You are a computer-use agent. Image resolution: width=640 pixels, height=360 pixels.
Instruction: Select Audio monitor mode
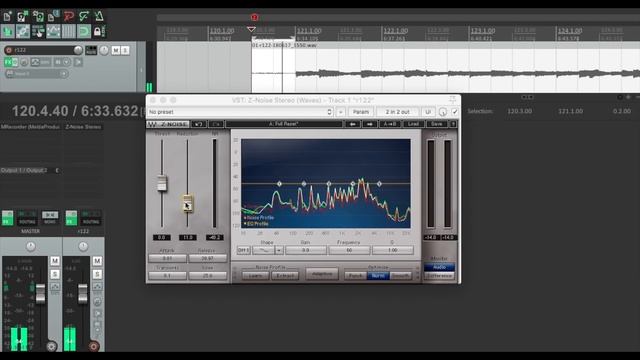439,267
